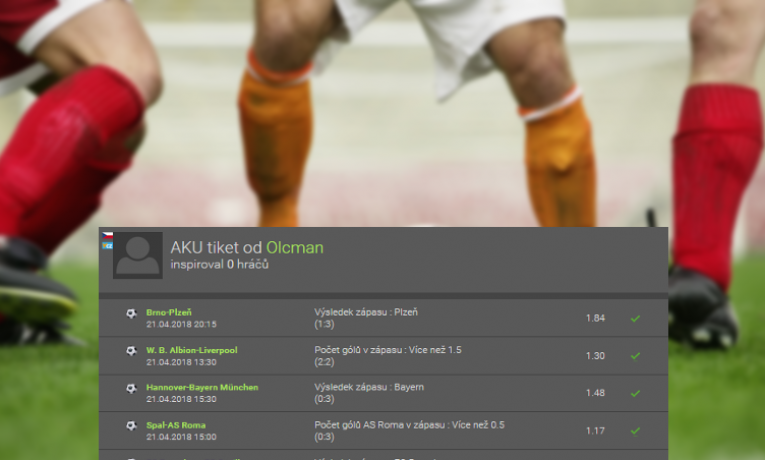This screenshot has height=460, width=765.
Task: Click 'inspiroval 0 hráčů' text
Action: coord(220,264)
